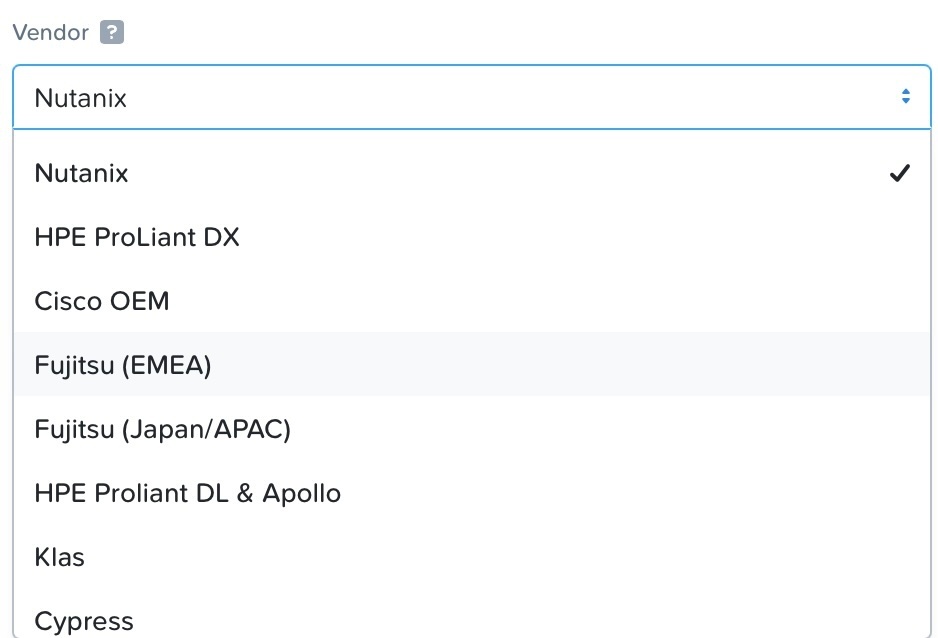Viewport: 938px width, 638px height.
Task: Set vendor to the Japan/APAC Fujitsu entry
Action: coord(472,429)
